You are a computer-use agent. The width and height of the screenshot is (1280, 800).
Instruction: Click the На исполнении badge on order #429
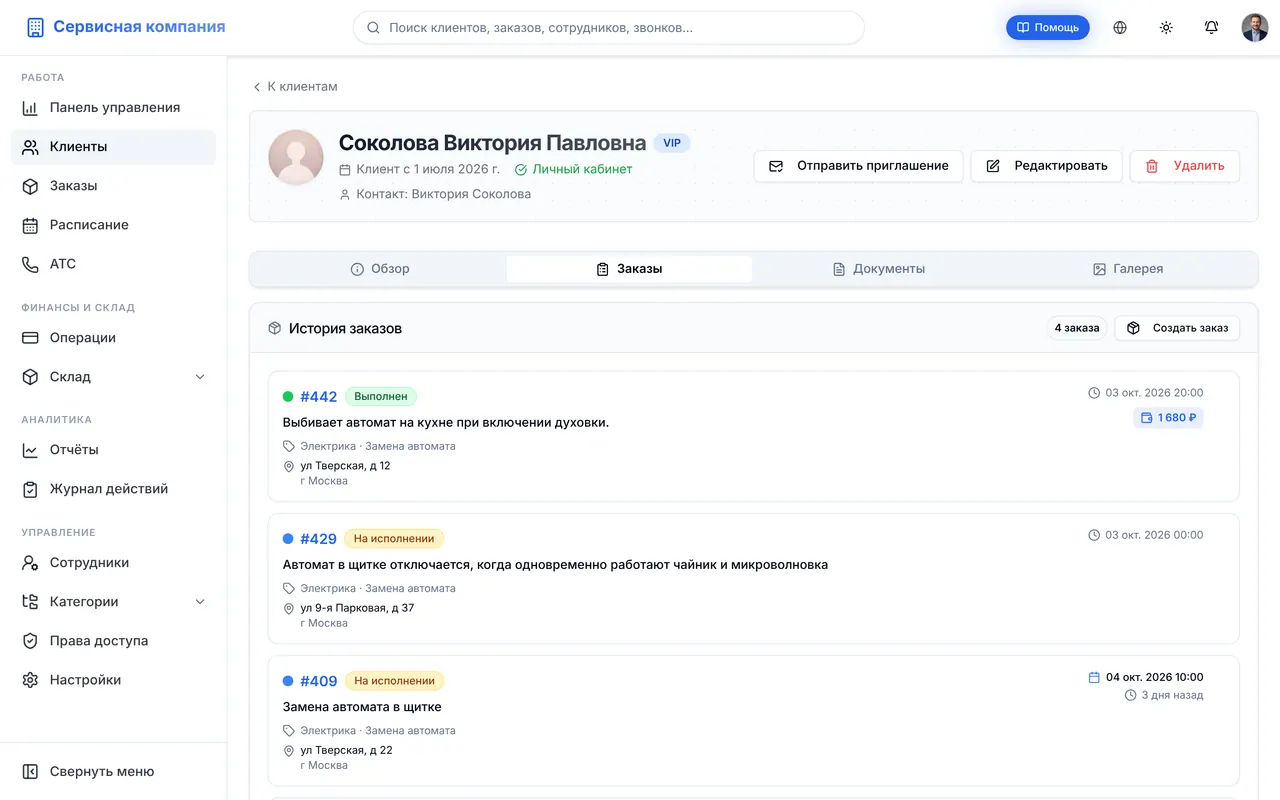pyautogui.click(x=394, y=539)
